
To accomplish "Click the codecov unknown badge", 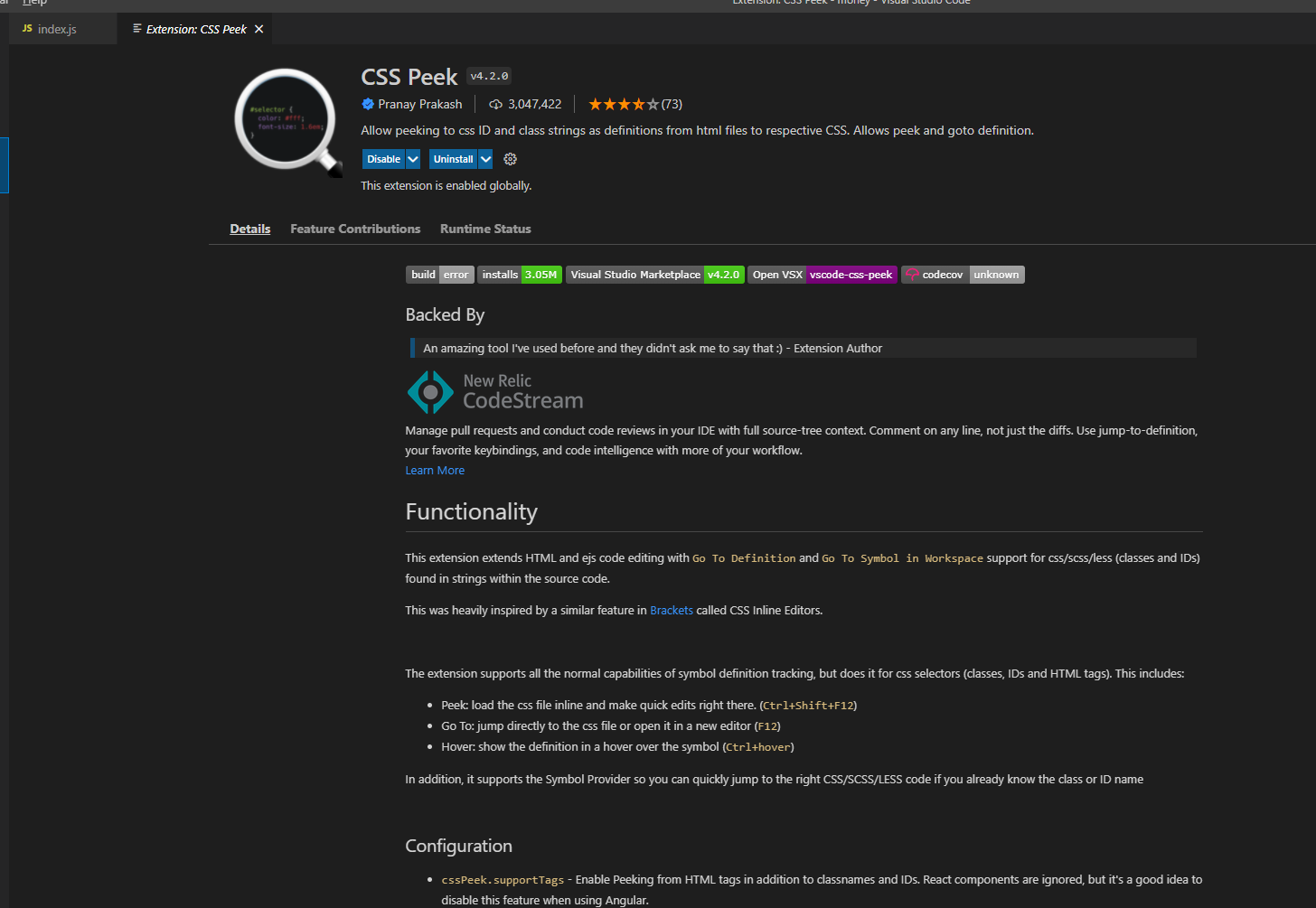I will pos(963,275).
